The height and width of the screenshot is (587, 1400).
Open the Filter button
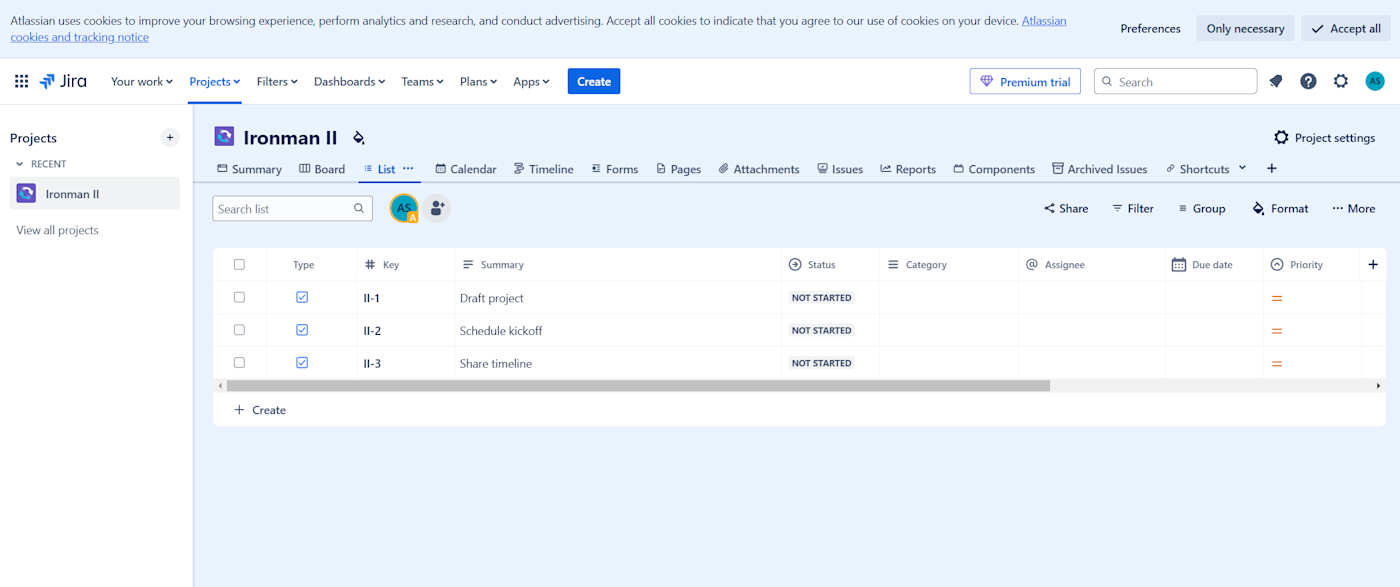coord(1133,209)
